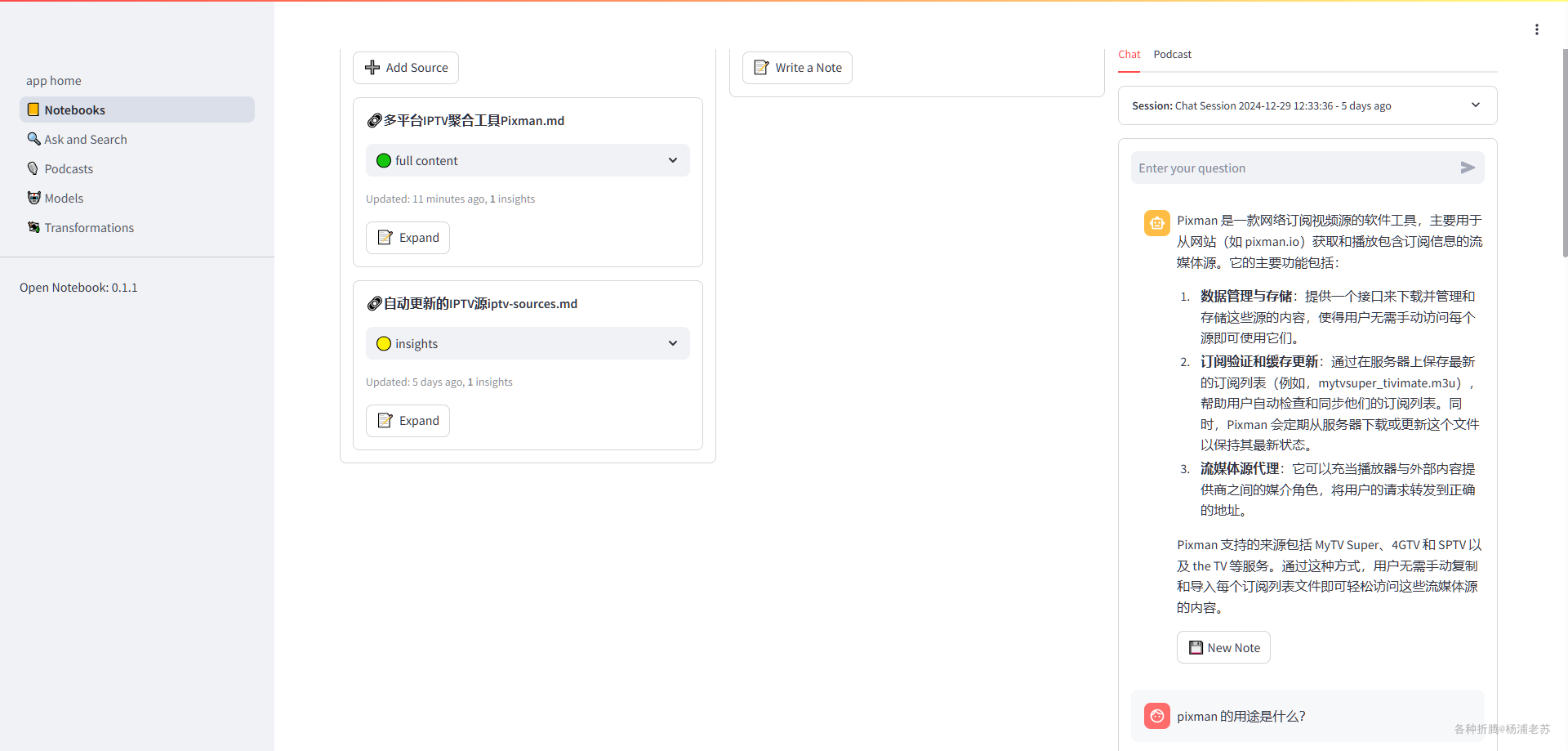Open Models page in sidebar

click(137, 198)
